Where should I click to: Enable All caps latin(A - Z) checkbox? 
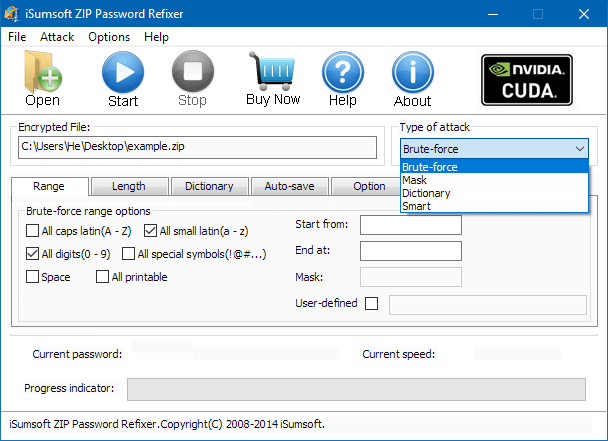click(x=32, y=230)
